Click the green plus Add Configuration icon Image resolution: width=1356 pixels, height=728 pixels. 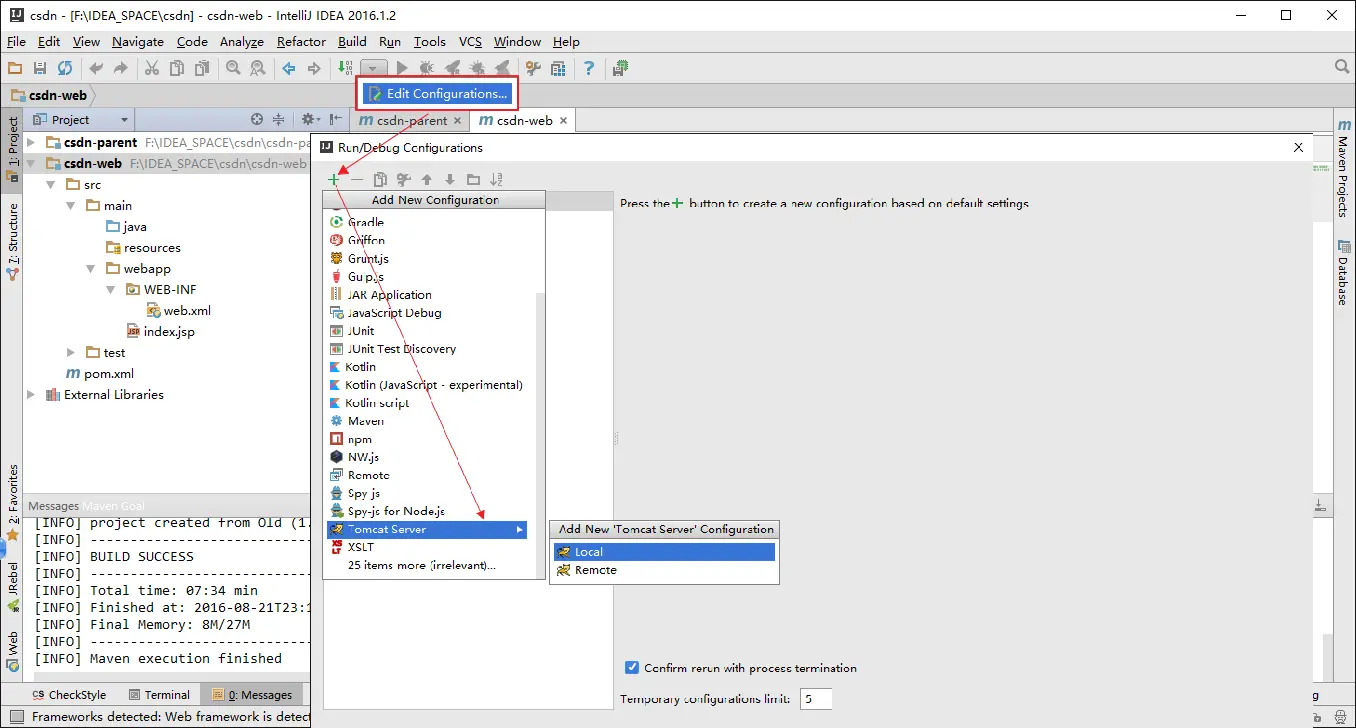(333, 180)
